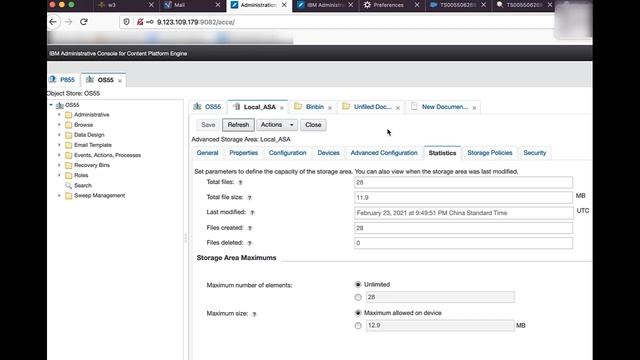Screen dimensions: 640x360
Task: Click help icon beside Maximum size
Action: [x=254, y=314]
